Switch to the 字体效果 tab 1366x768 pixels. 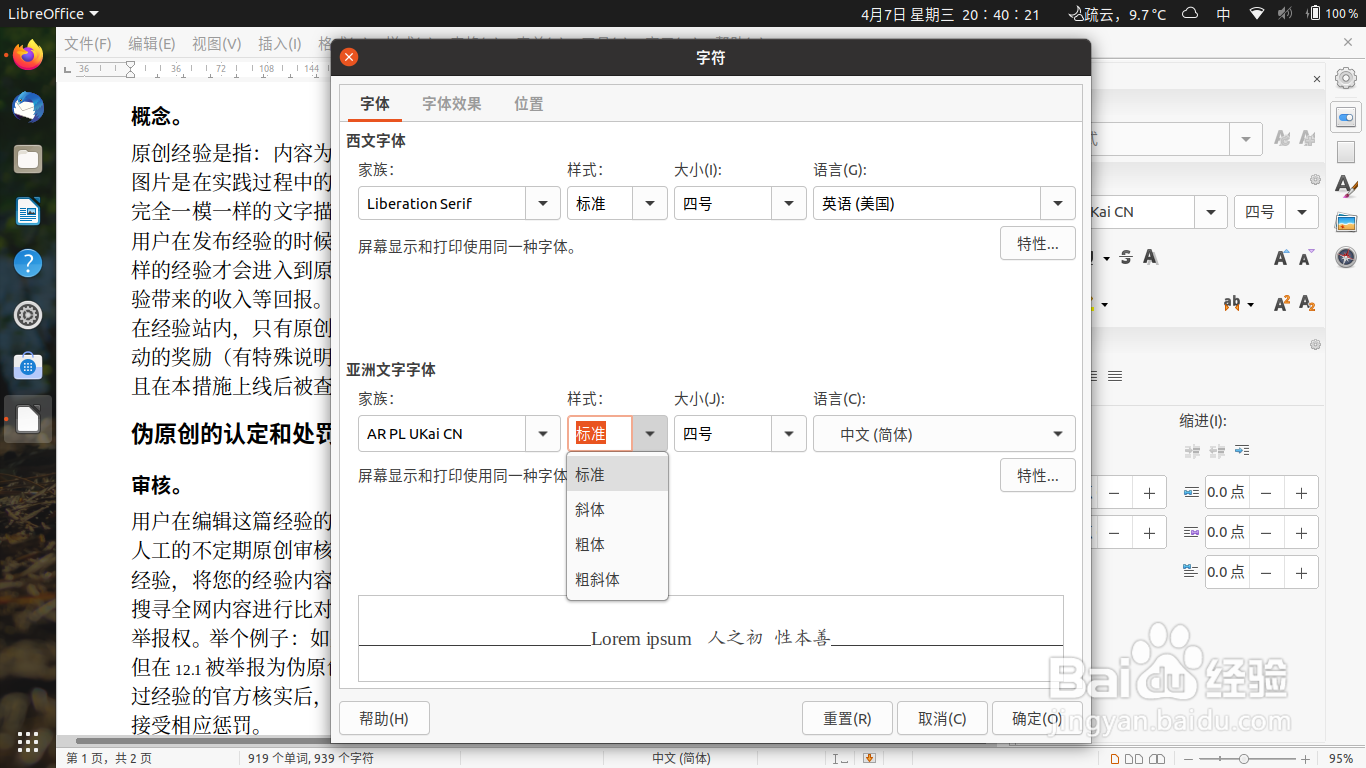point(451,103)
